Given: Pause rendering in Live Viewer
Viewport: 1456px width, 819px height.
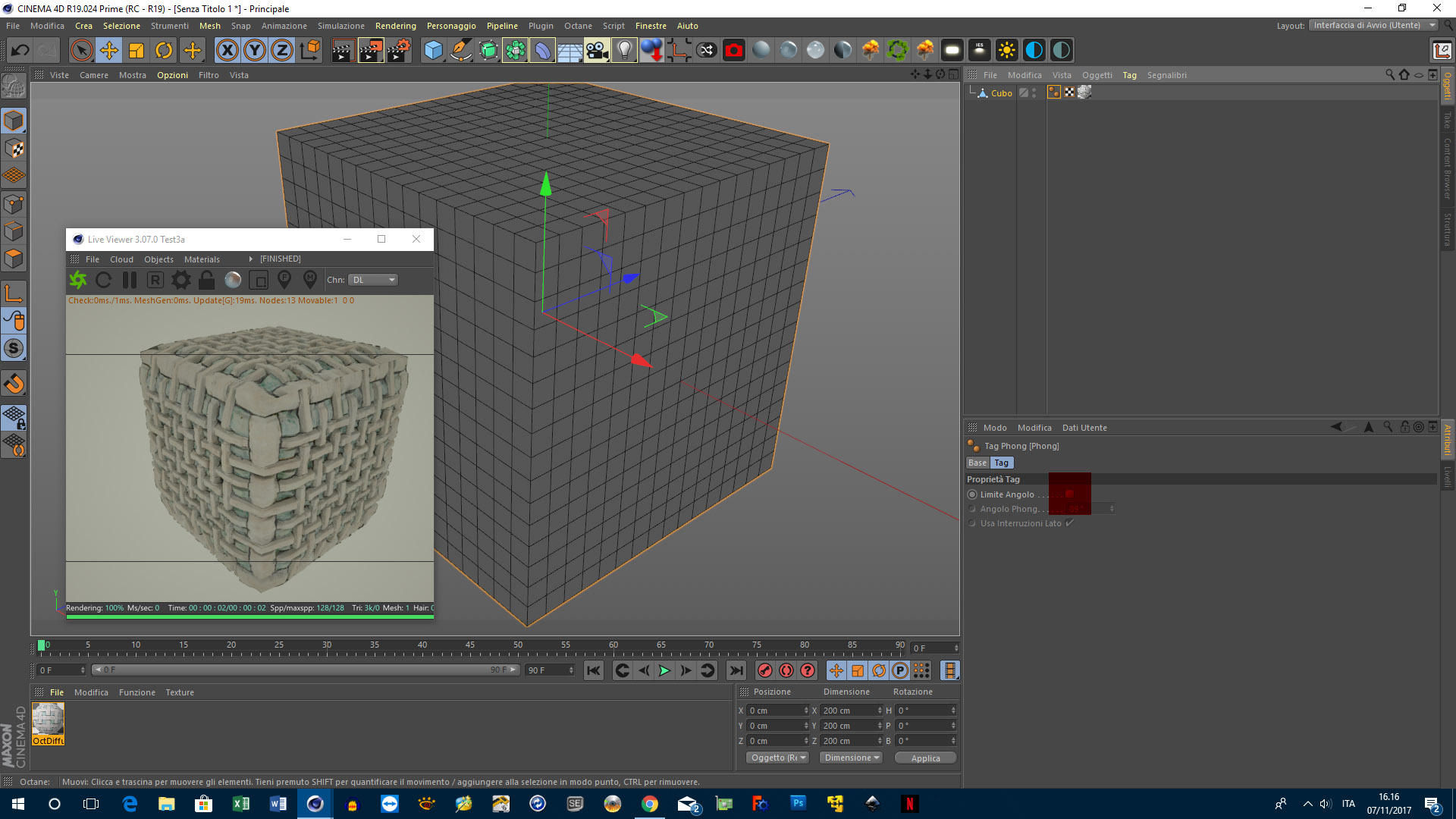Looking at the screenshot, I should click(x=130, y=280).
